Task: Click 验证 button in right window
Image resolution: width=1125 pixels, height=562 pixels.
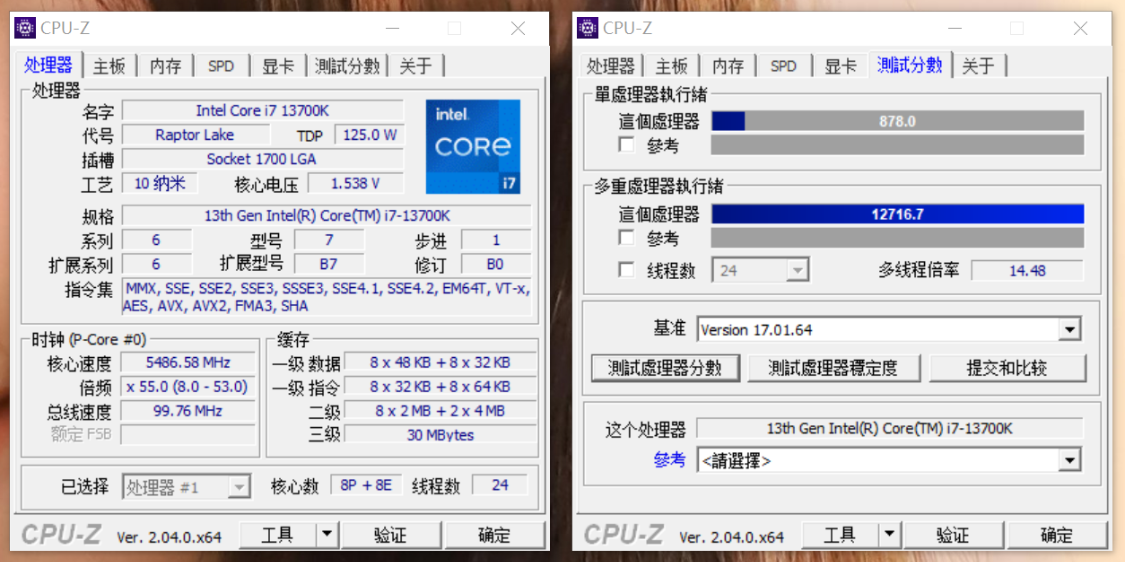Action: (953, 535)
